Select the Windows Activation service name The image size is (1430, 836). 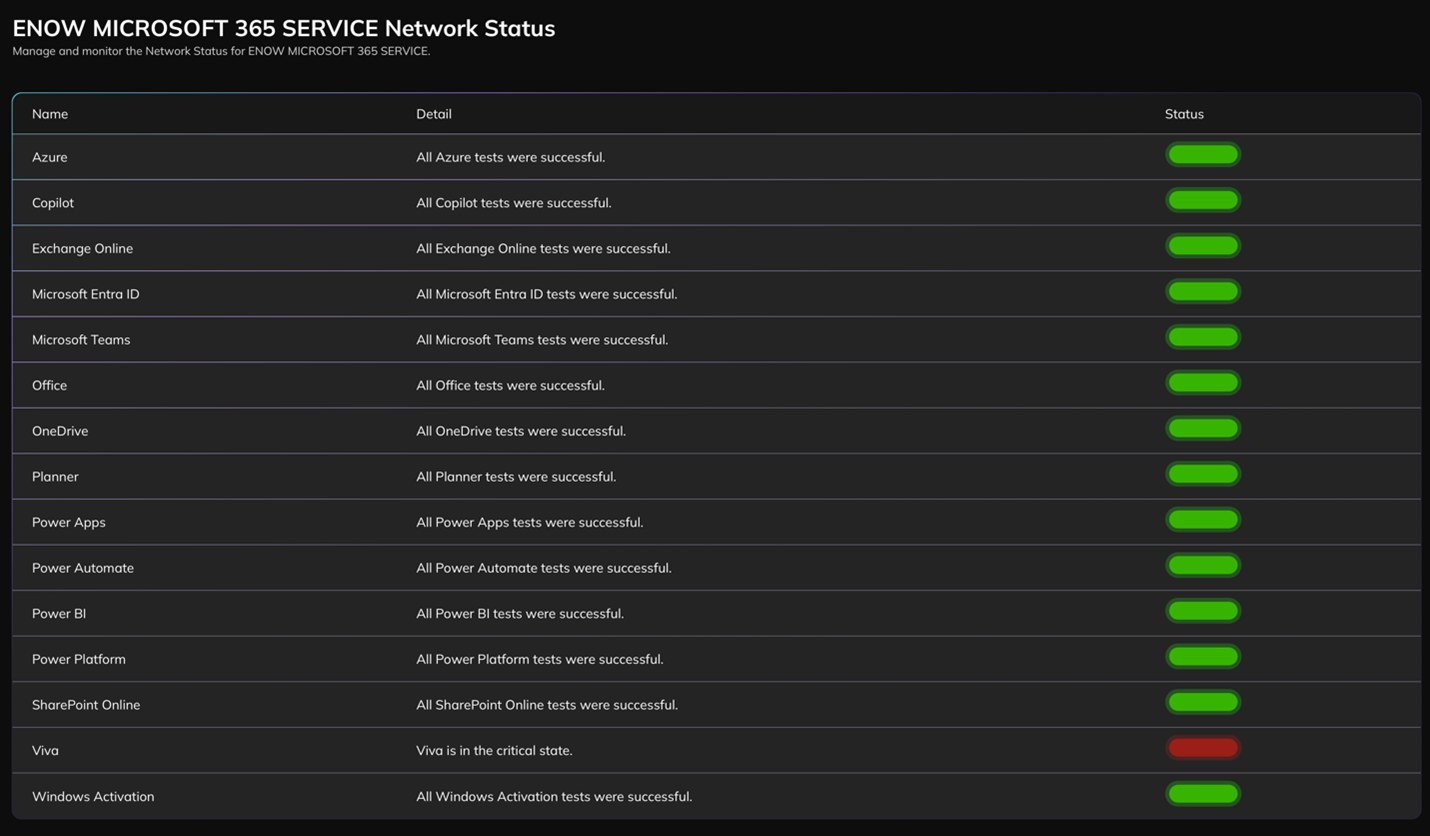93,797
